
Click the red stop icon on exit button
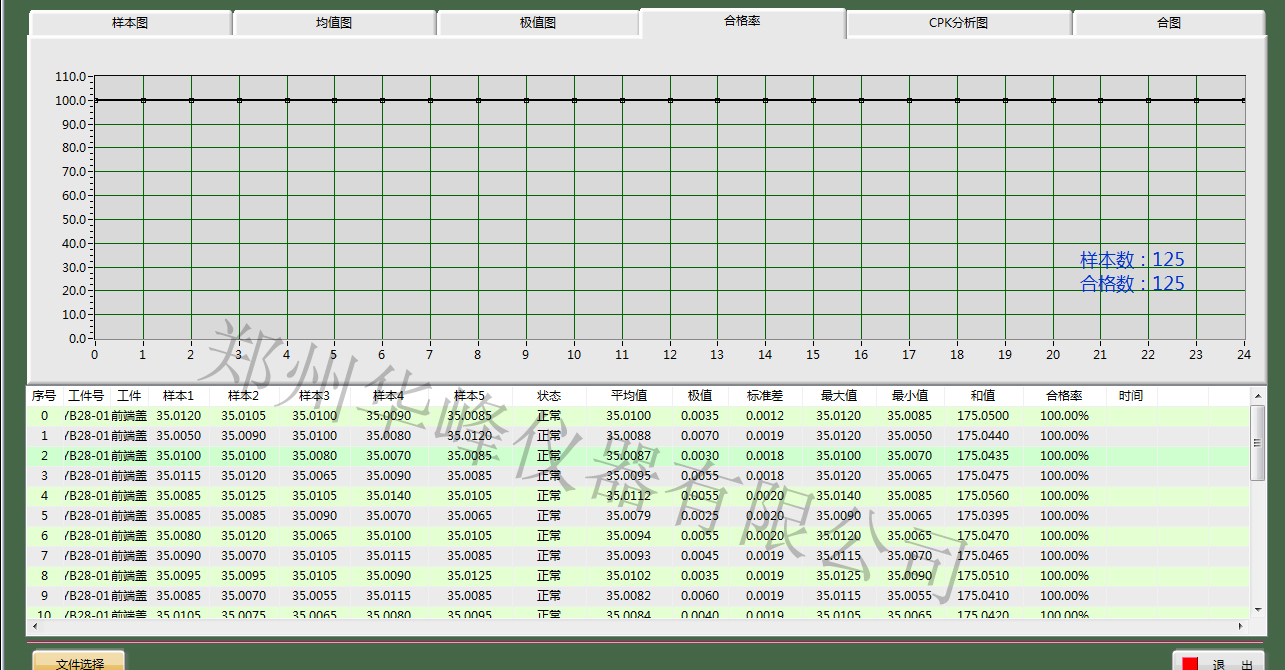click(1190, 664)
